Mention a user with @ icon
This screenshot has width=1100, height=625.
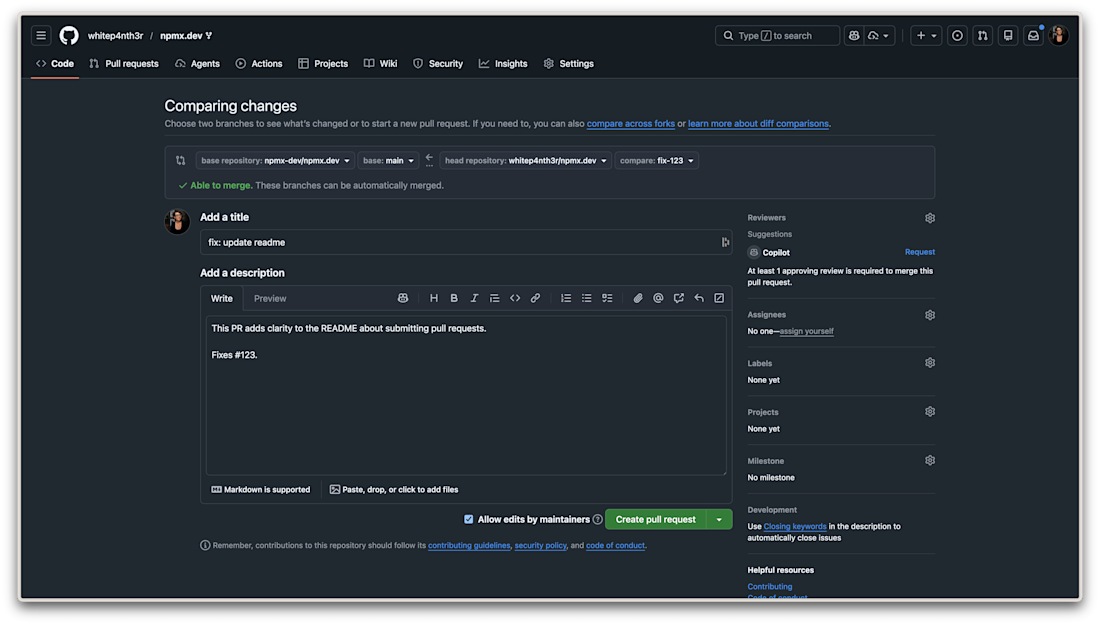coord(658,298)
